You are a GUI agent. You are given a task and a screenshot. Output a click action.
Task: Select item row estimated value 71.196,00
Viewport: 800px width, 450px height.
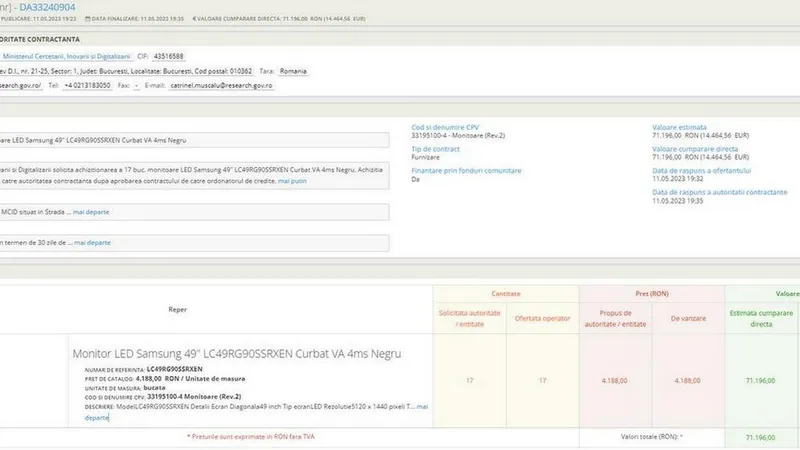pyautogui.click(x=760, y=381)
